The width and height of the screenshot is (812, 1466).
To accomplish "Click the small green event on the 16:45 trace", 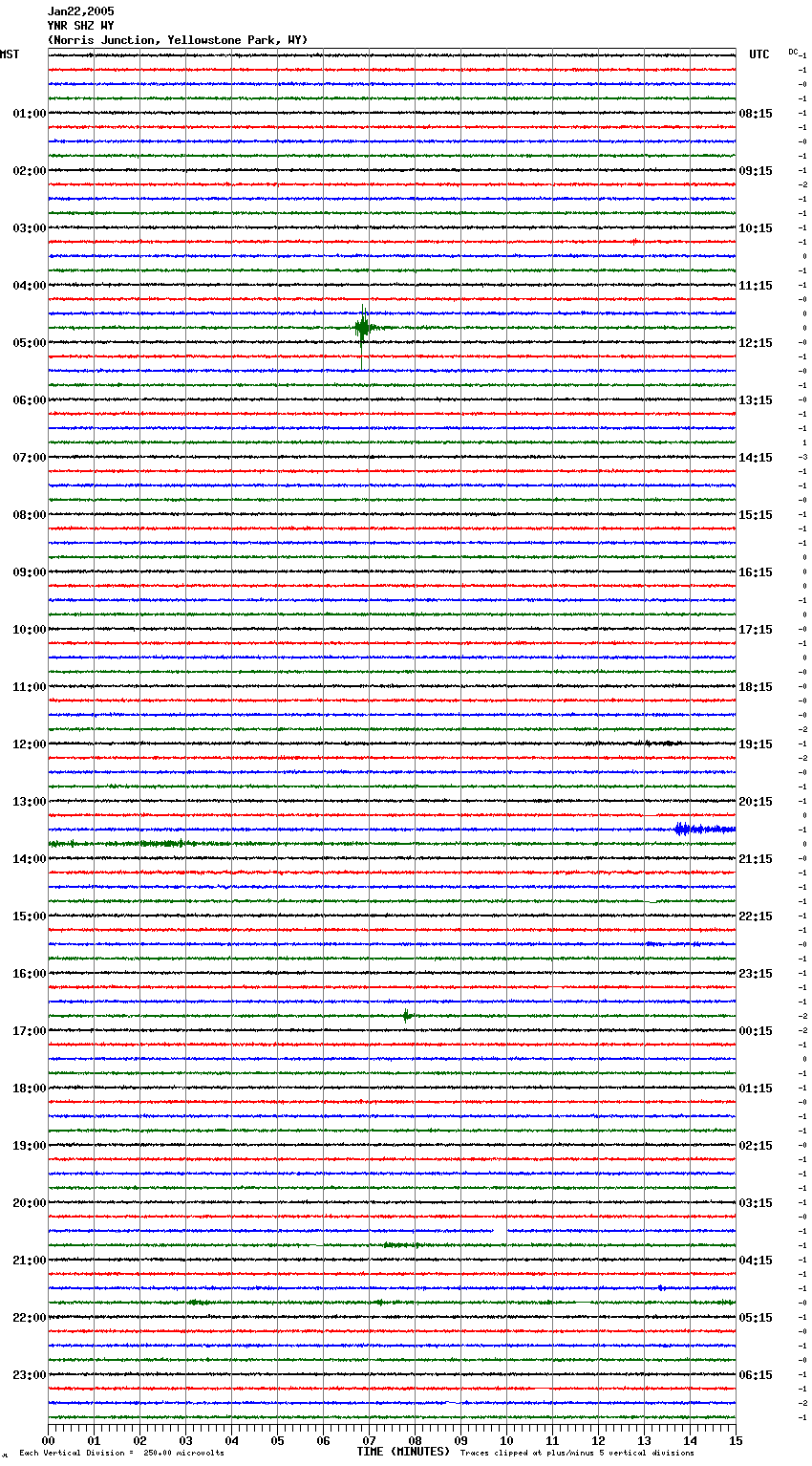I will coord(407,1015).
